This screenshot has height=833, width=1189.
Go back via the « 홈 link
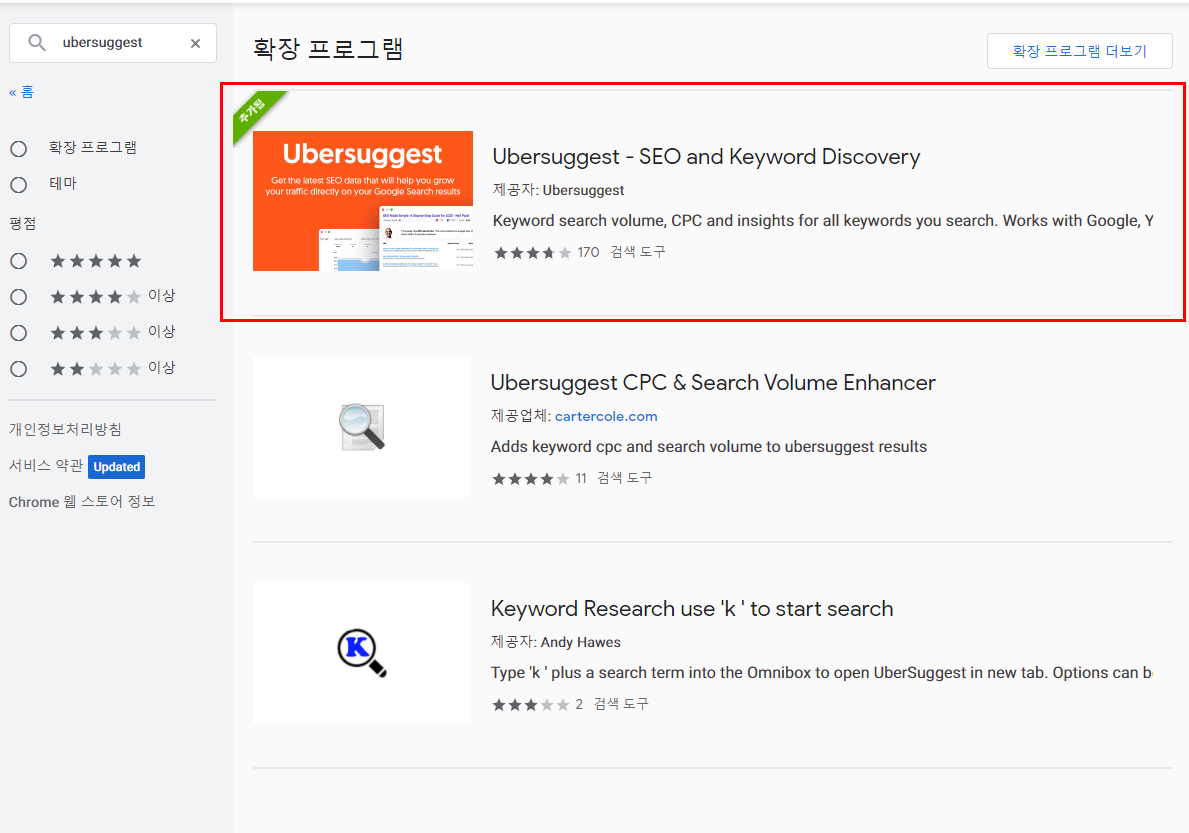coord(21,92)
